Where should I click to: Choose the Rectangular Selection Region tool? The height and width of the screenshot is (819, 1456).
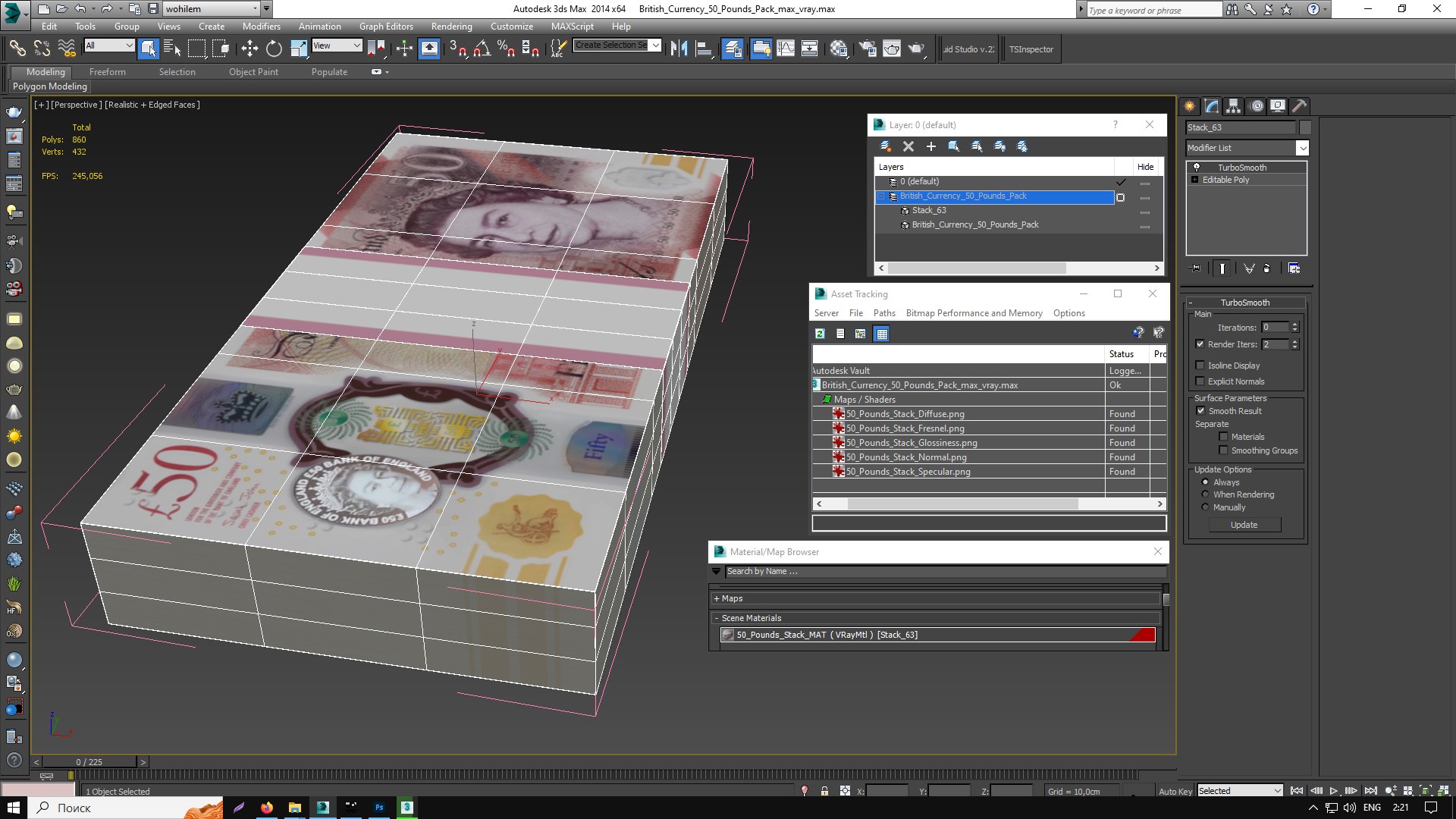(196, 49)
